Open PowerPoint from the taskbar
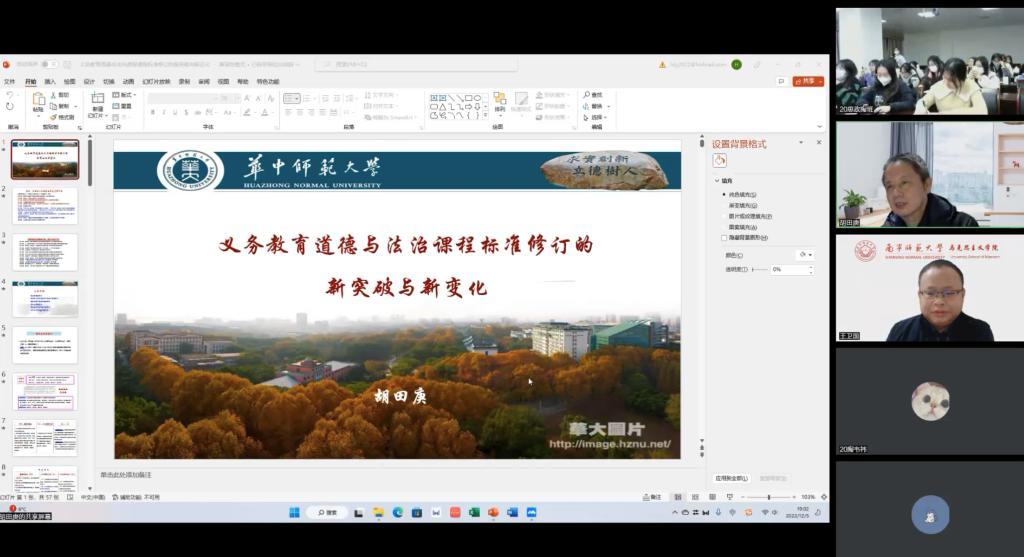Viewport: 1024px width, 557px height. (x=493, y=513)
